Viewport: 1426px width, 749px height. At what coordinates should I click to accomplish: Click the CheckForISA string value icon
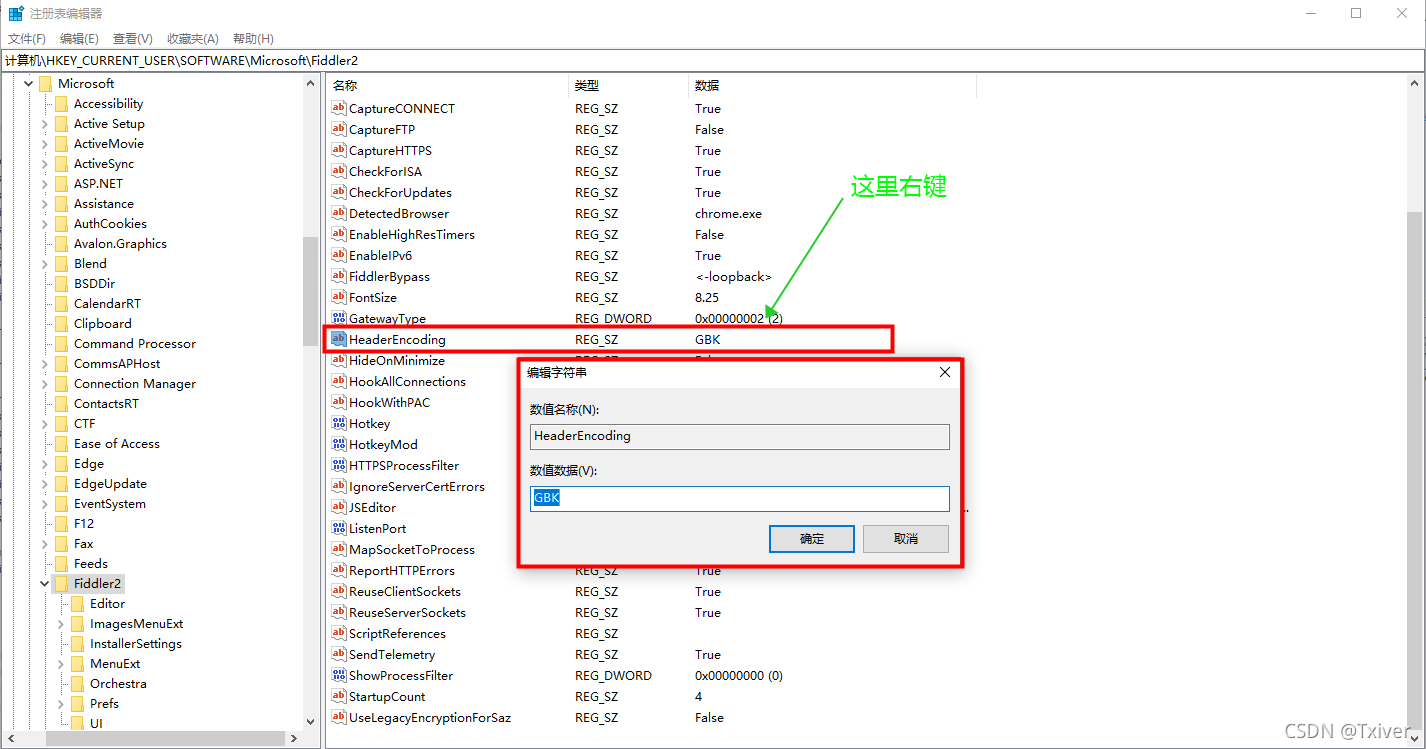tap(338, 171)
